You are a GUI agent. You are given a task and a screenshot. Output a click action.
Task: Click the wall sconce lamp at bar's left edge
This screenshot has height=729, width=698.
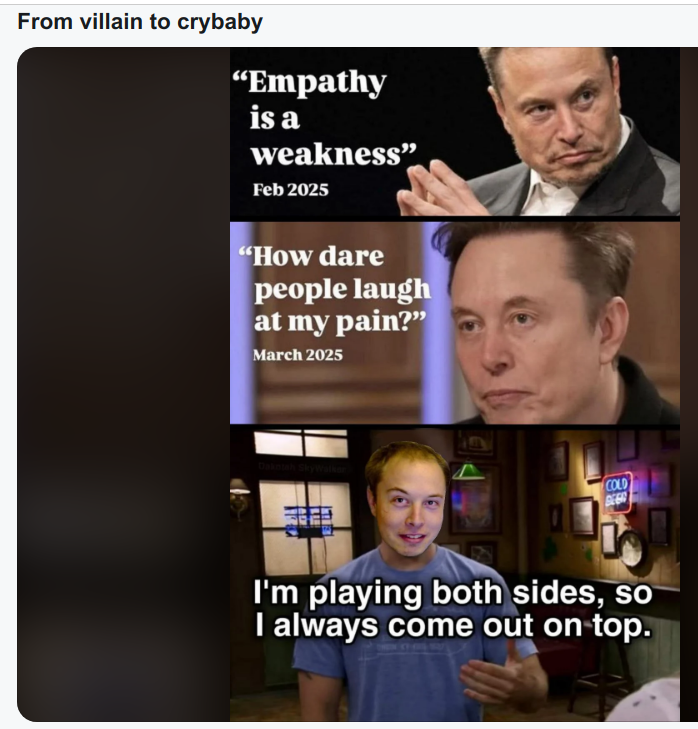click(239, 497)
